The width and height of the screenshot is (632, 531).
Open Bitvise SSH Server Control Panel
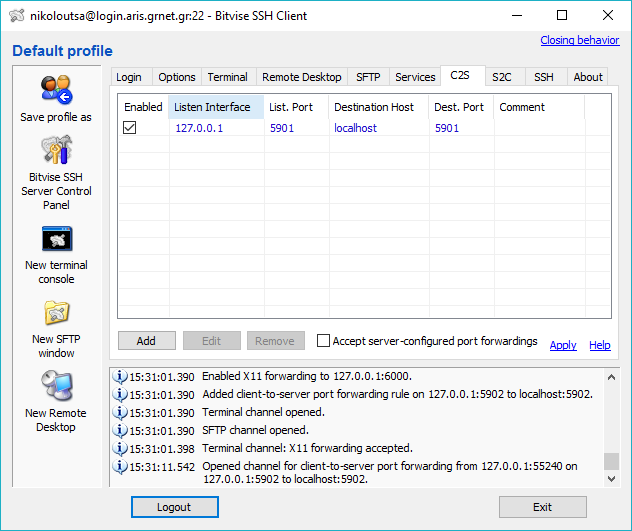point(56,151)
